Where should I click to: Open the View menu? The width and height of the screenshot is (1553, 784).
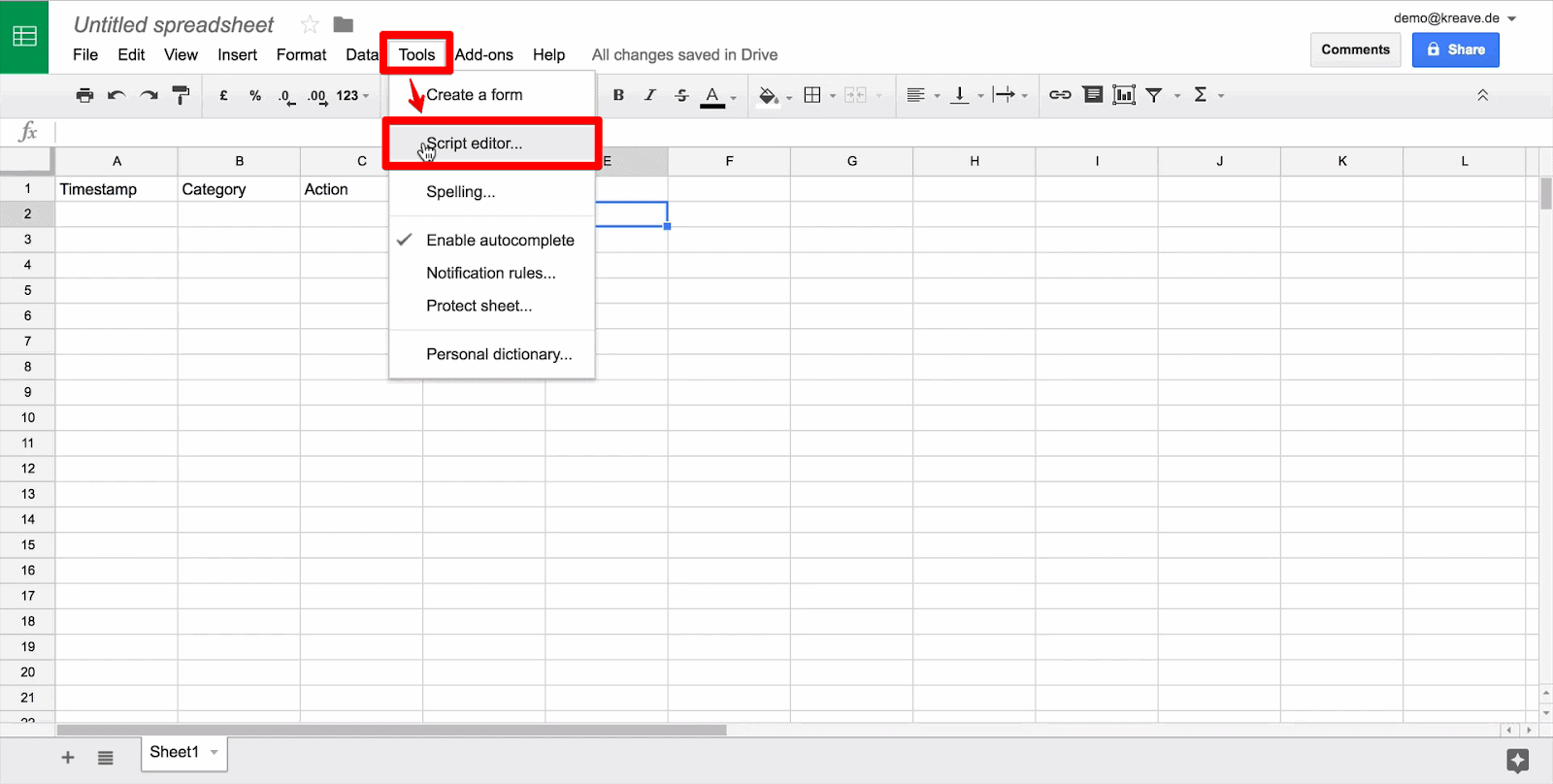coord(181,54)
